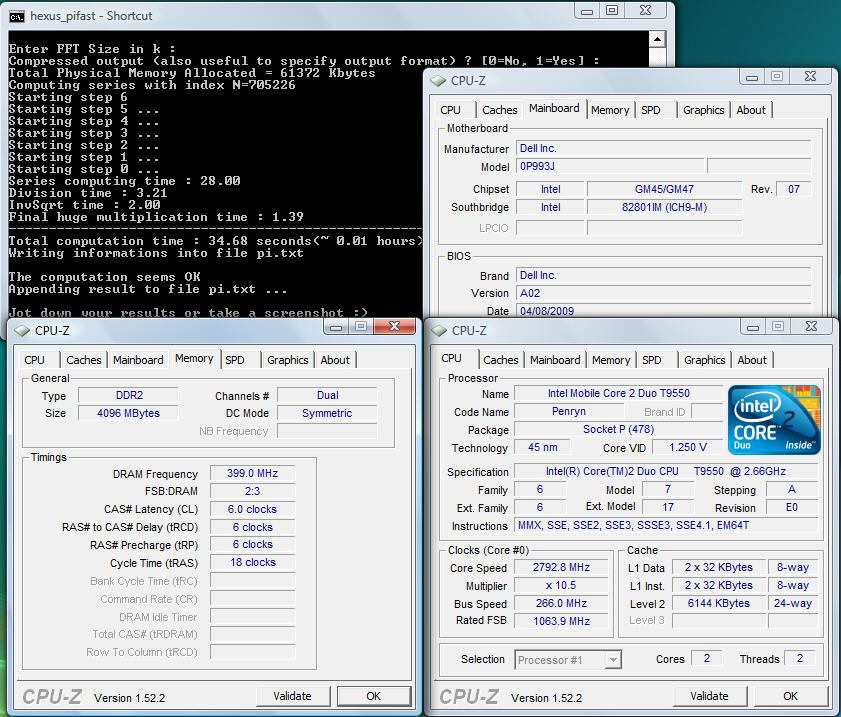Click the southbridge value 82801IM (ICH9-M)
The width and height of the screenshot is (841, 717).
[x=664, y=207]
